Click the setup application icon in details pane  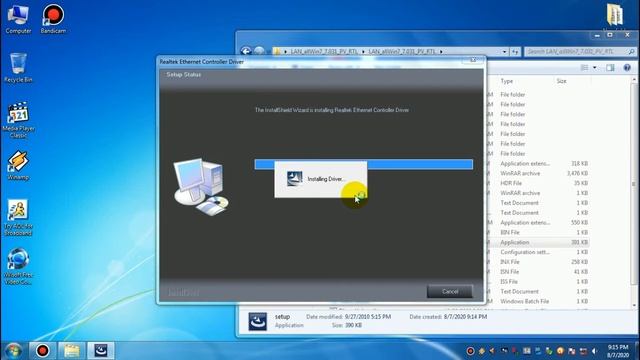(258, 321)
